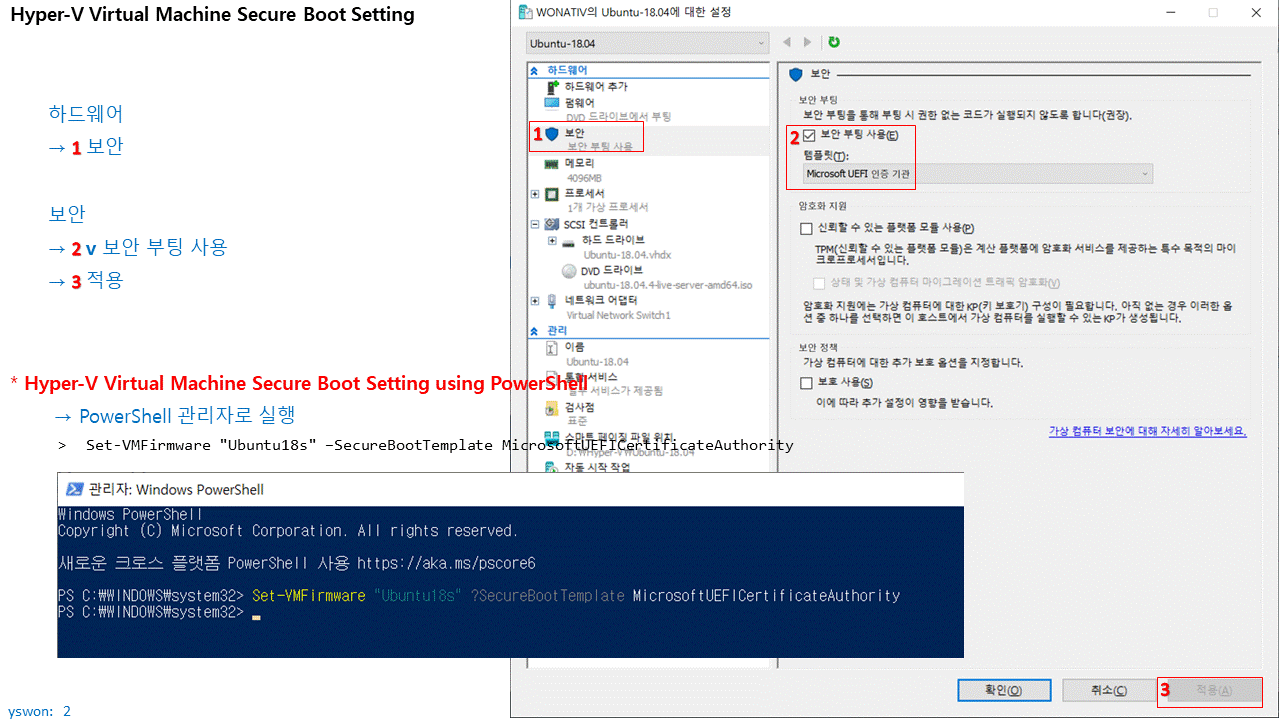
Task: Select the 'ubuntu-18.04.4-live-server-amd64.iso' entry
Action: point(668,285)
